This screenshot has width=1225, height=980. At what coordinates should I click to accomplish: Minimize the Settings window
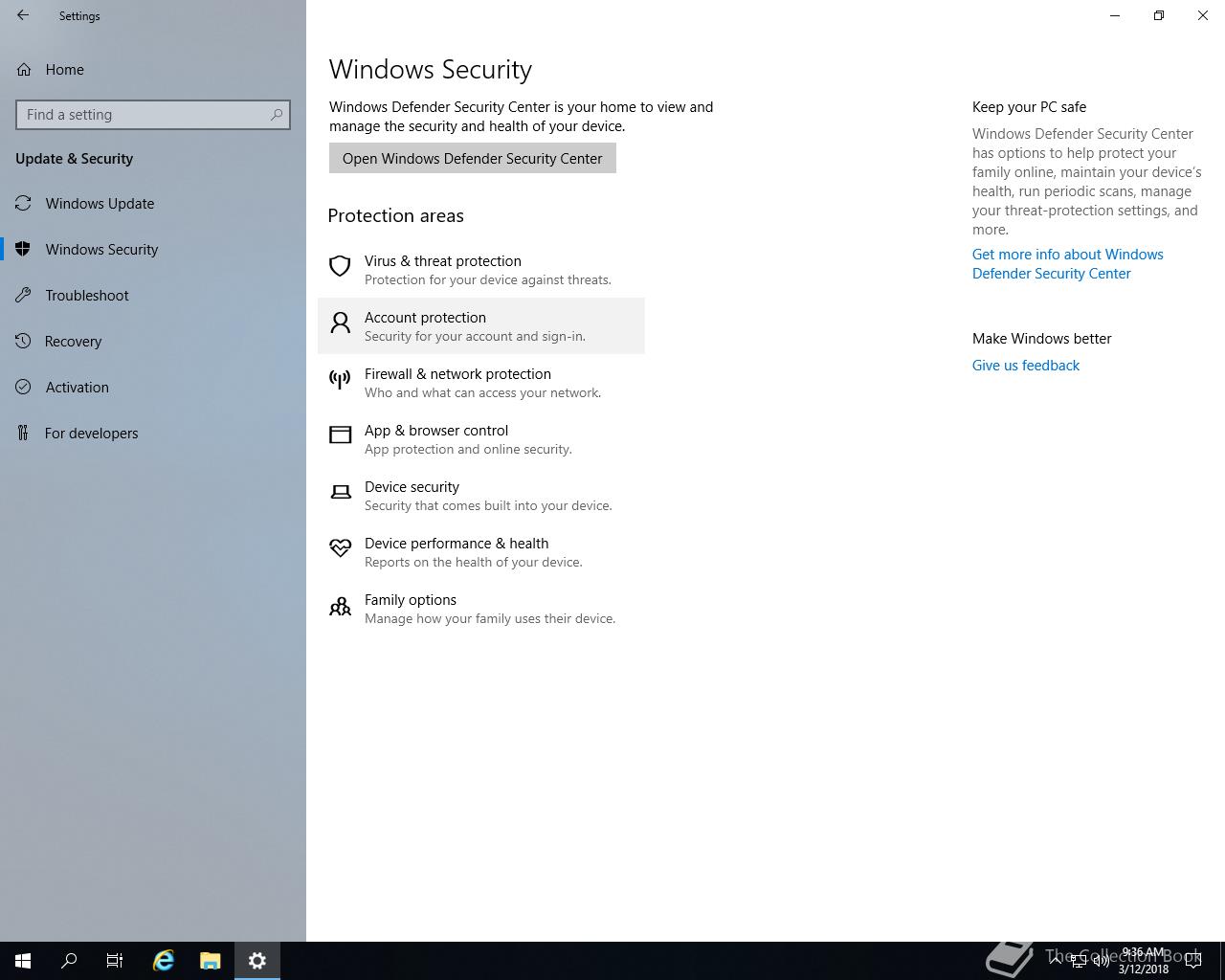coord(1115,15)
